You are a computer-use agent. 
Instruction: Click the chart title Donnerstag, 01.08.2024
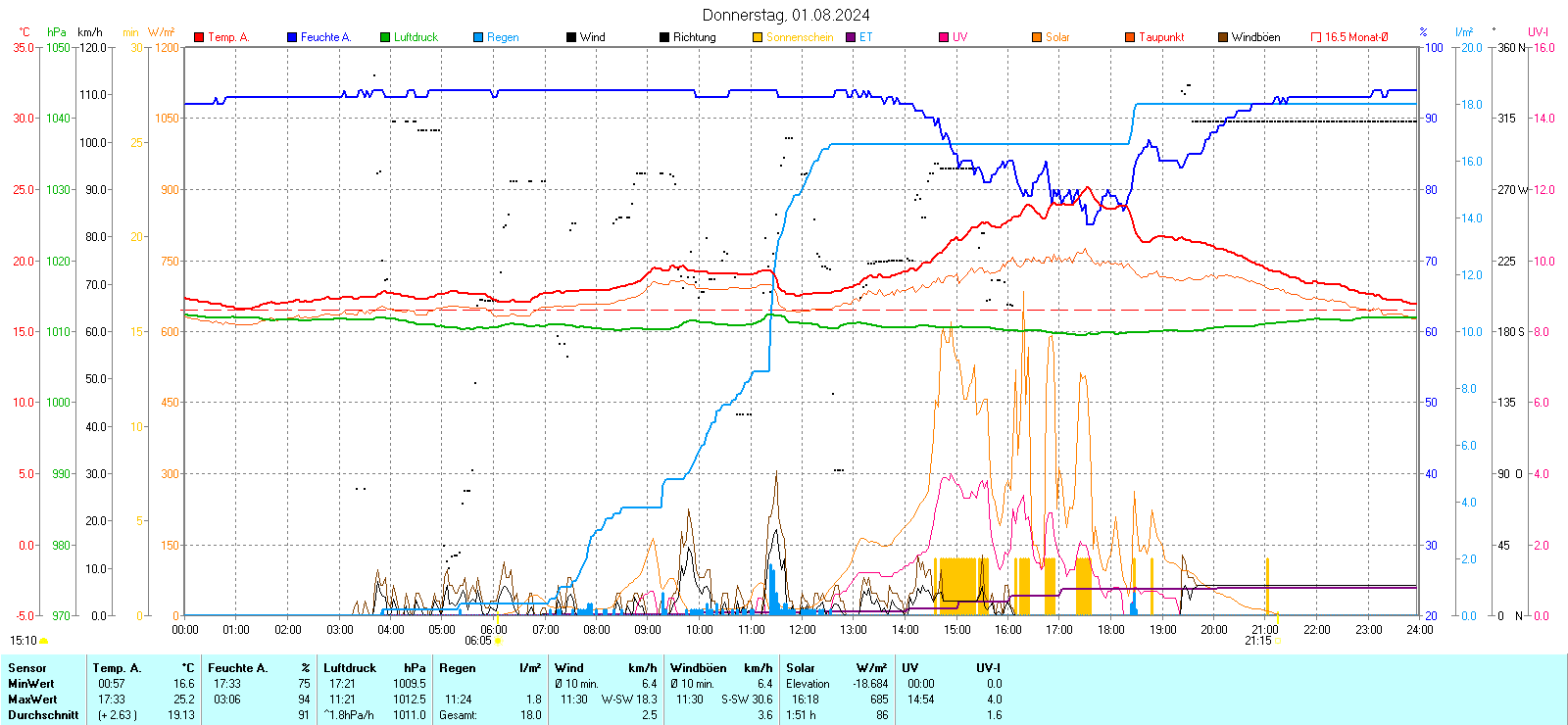[x=785, y=15]
